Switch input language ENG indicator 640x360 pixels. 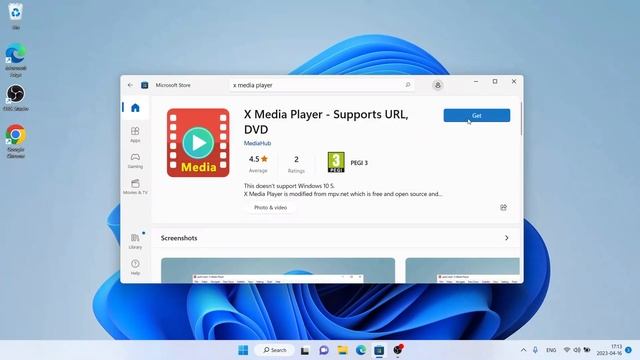[551, 350]
